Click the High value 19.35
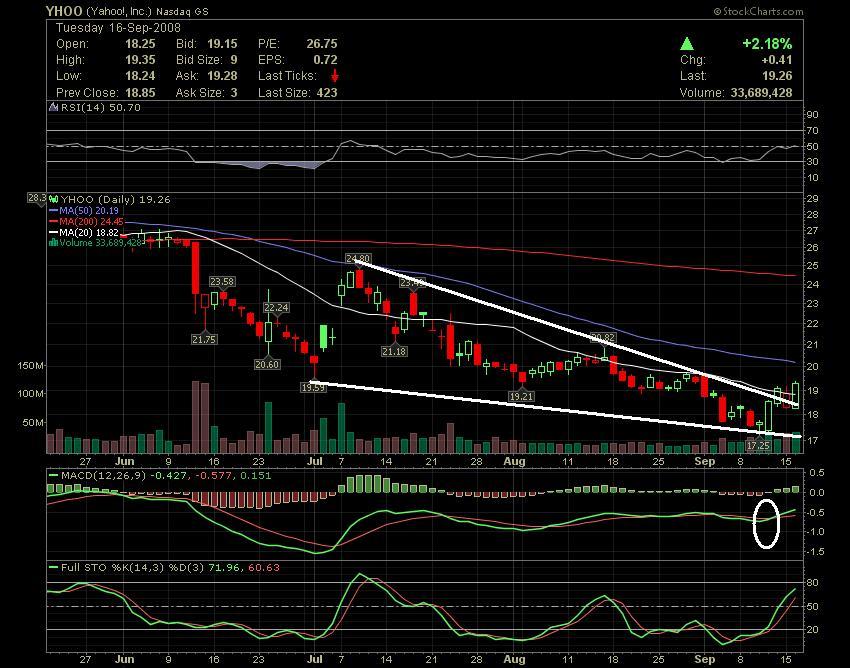The height and width of the screenshot is (668, 850). (140, 60)
